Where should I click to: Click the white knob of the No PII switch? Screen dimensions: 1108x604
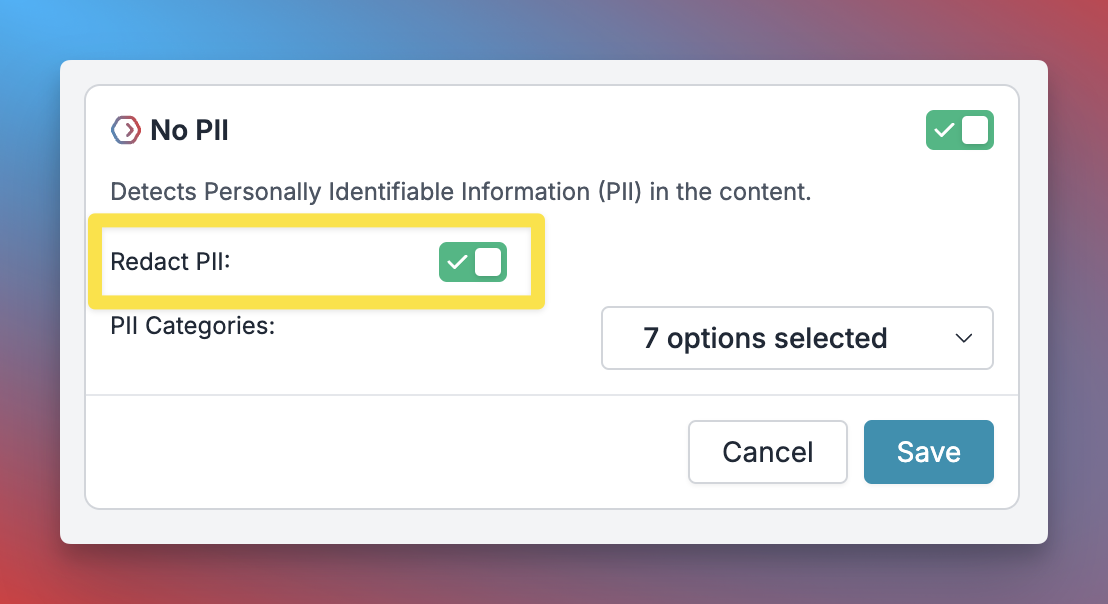(x=975, y=130)
